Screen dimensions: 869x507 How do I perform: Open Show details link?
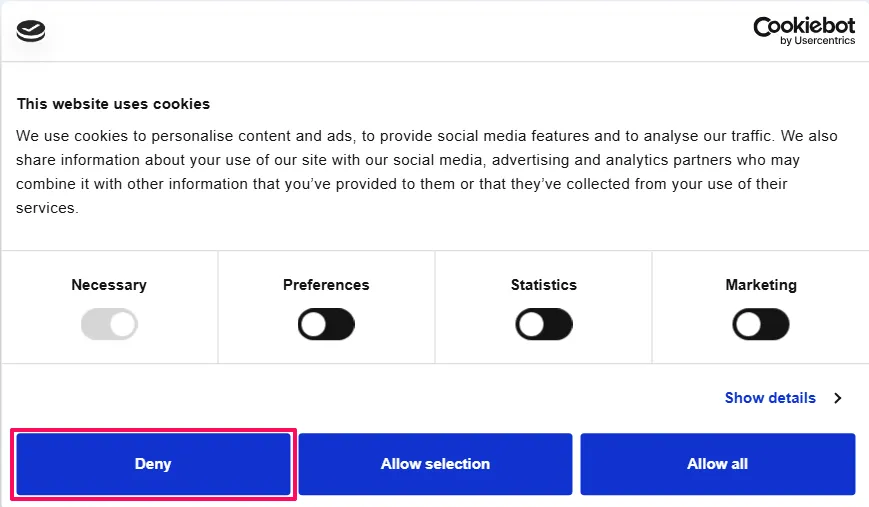pyautogui.click(x=770, y=398)
